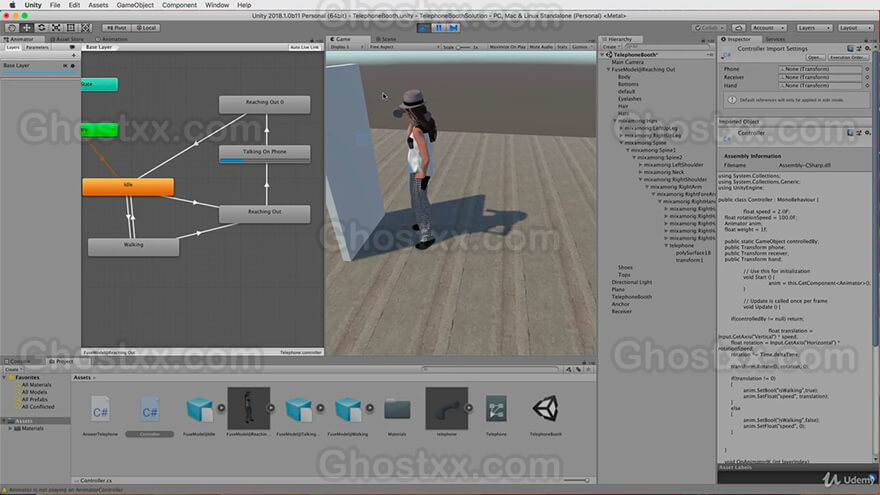Open the Layout dropdown
Screen dimensions: 880x495
point(855,28)
